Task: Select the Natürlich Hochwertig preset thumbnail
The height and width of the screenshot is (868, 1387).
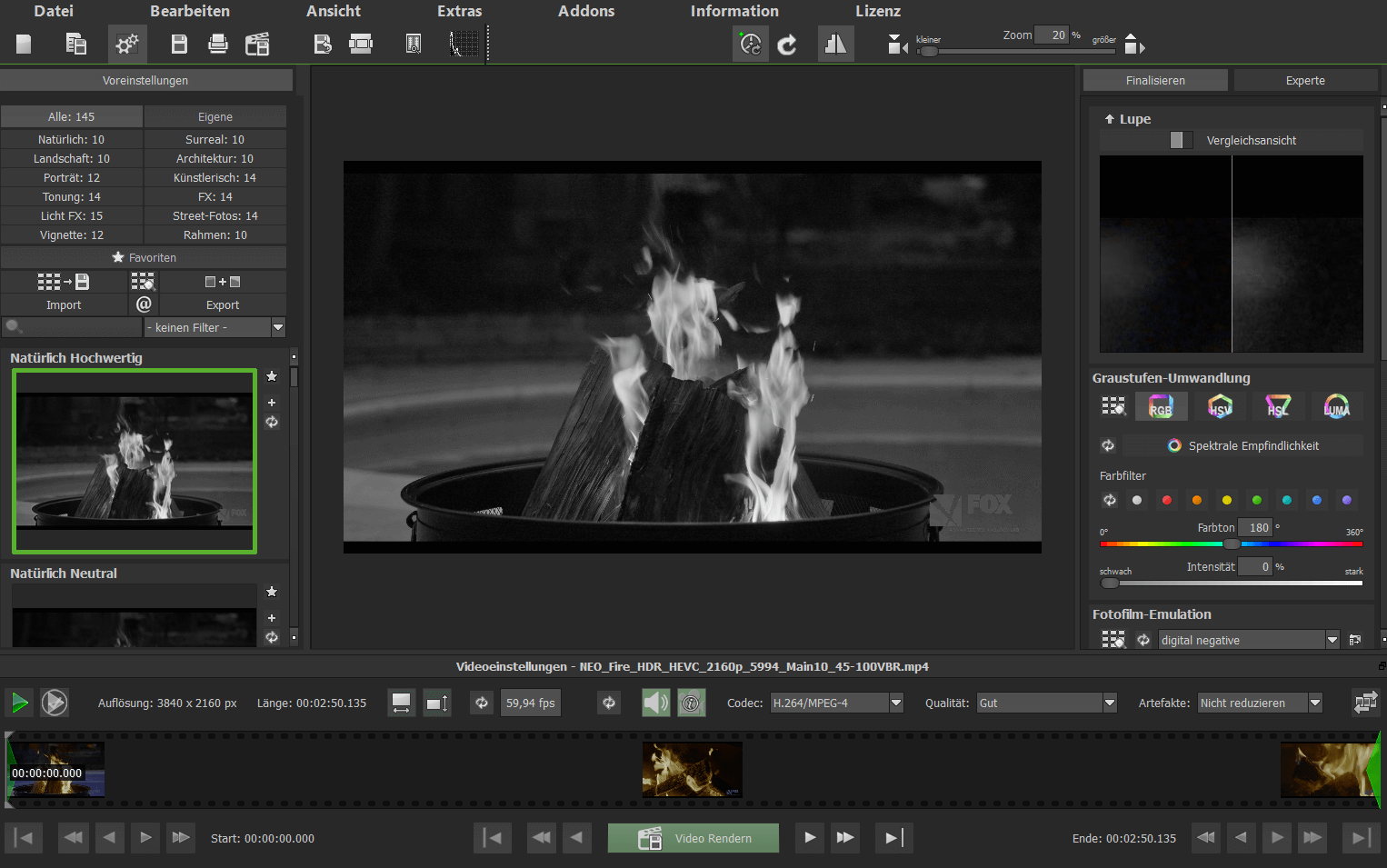Action: (135, 461)
